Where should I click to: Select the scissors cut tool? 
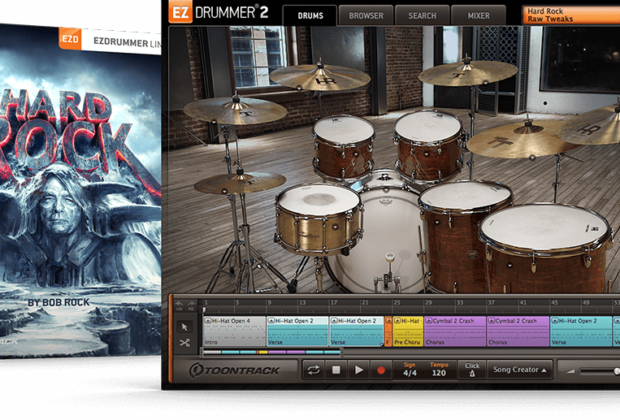[184, 342]
